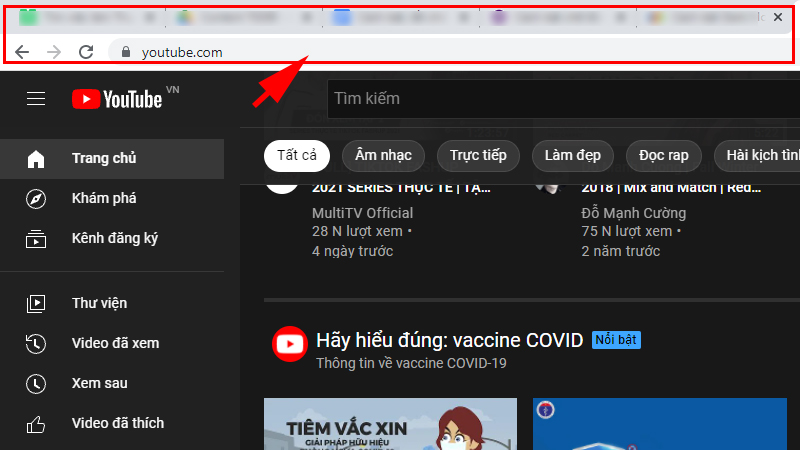The height and width of the screenshot is (450, 800).
Task: Click the compass icon for Khám phá
Action: pyautogui.click(x=36, y=198)
